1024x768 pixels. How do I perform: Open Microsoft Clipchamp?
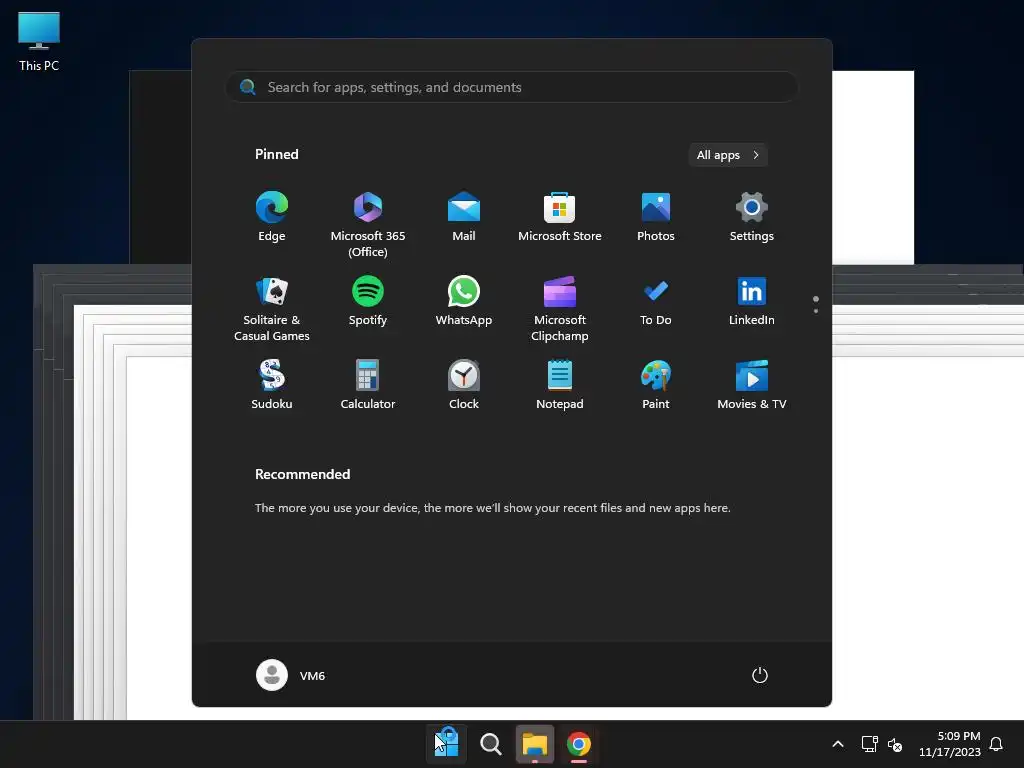click(x=560, y=309)
